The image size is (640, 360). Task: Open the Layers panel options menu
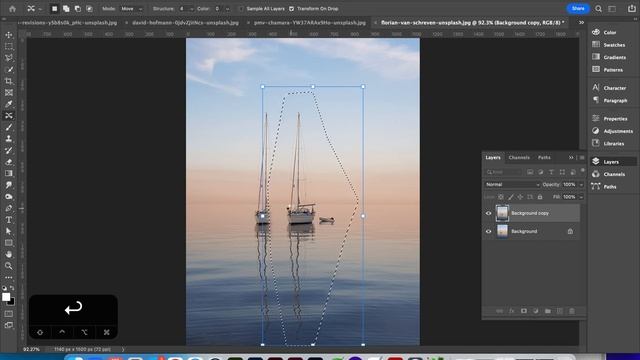coord(582,158)
